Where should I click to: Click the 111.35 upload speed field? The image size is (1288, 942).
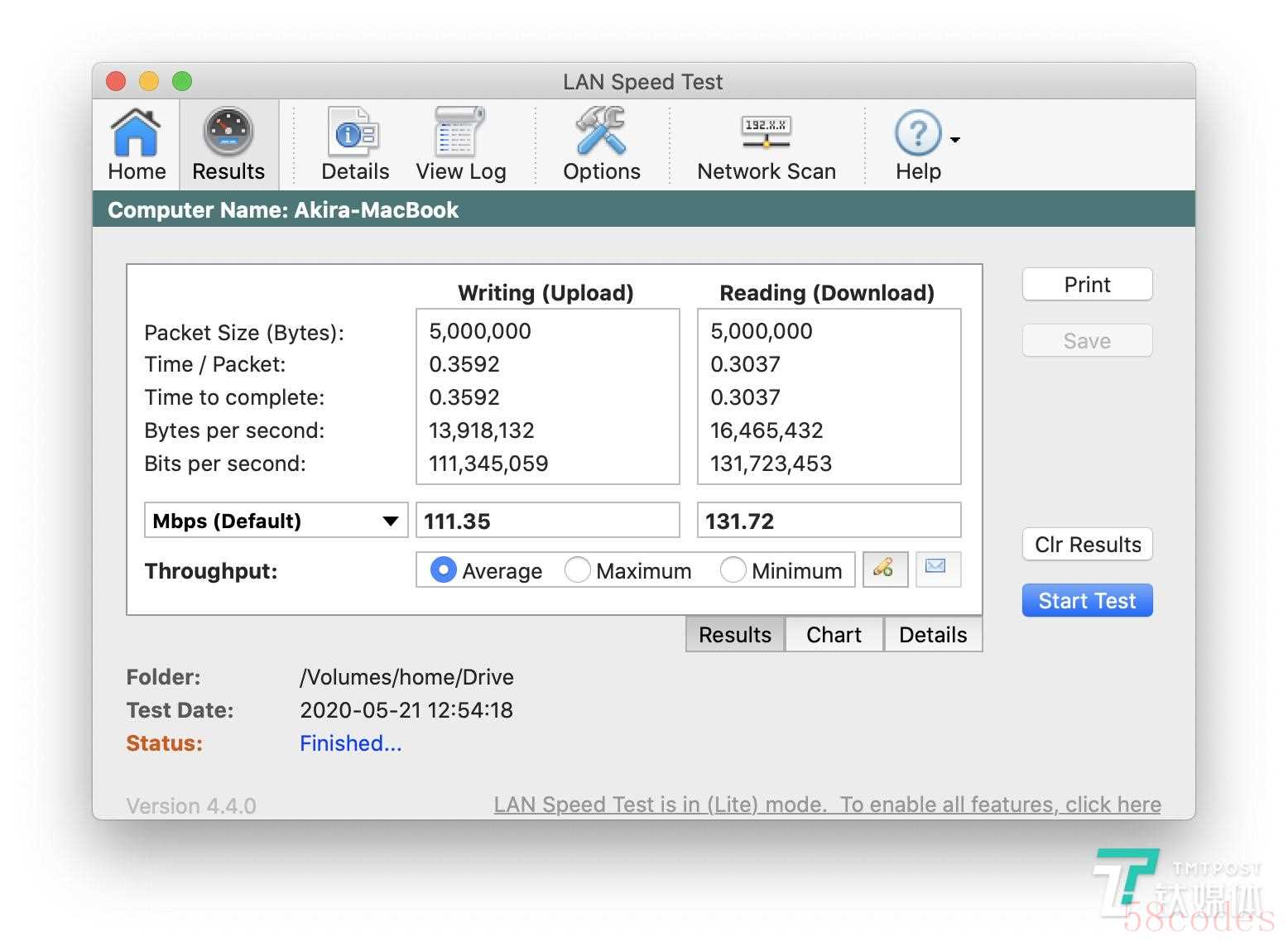tap(547, 521)
